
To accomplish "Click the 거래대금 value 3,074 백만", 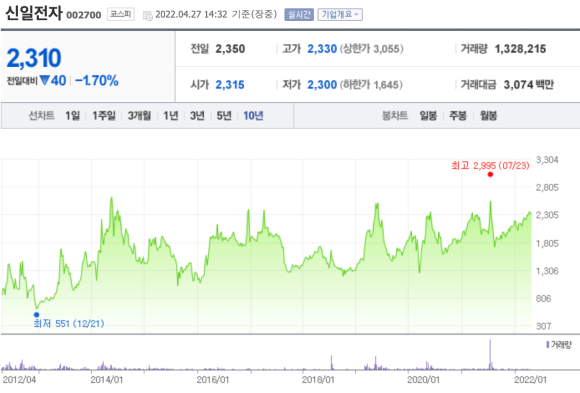I will coord(529,85).
